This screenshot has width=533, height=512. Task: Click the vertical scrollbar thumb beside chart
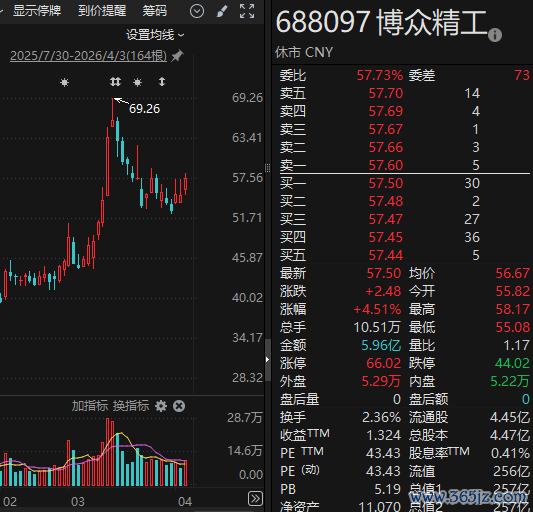click(268, 360)
